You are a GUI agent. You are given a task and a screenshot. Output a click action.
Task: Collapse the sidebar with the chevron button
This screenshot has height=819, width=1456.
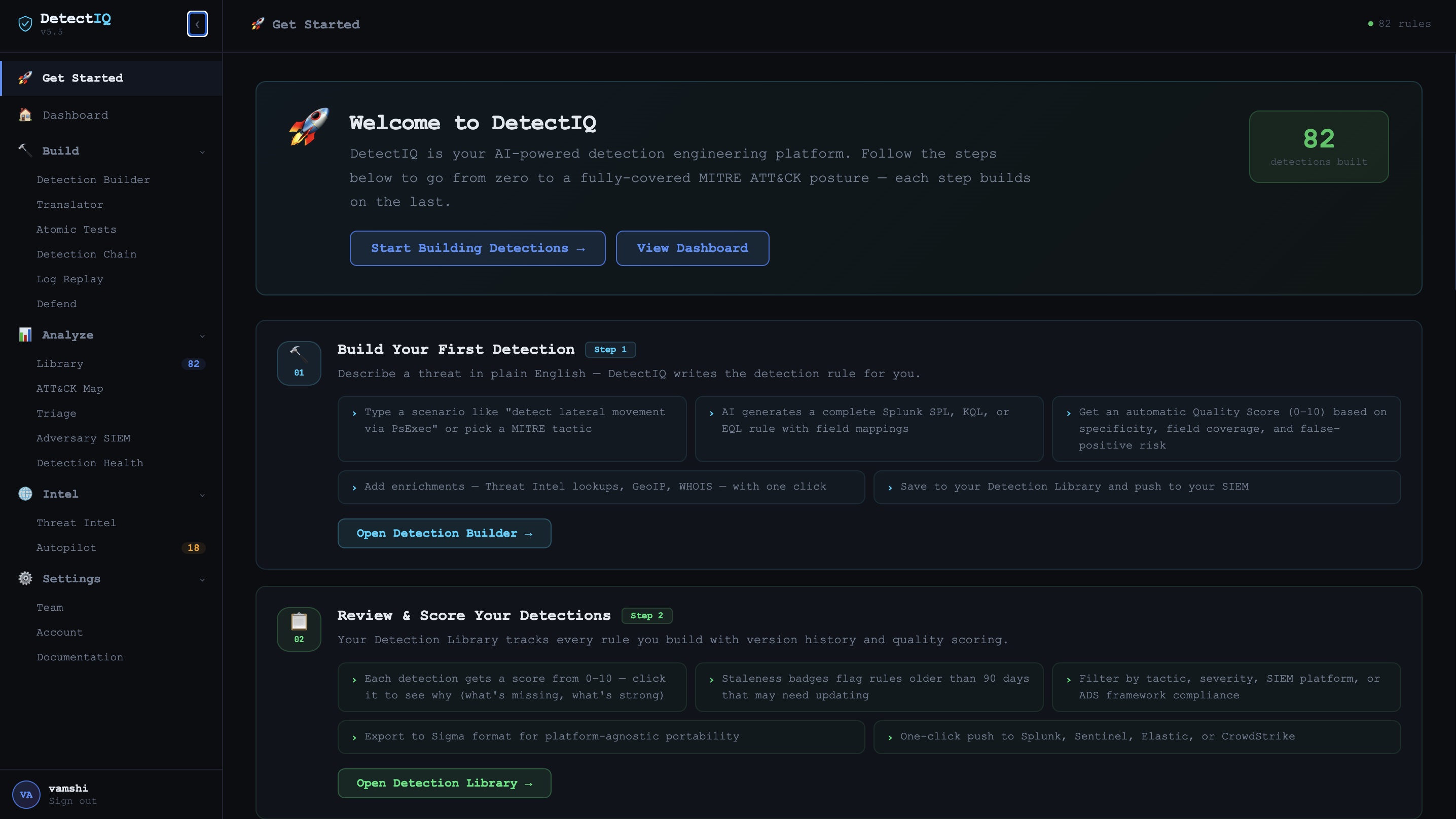point(197,24)
